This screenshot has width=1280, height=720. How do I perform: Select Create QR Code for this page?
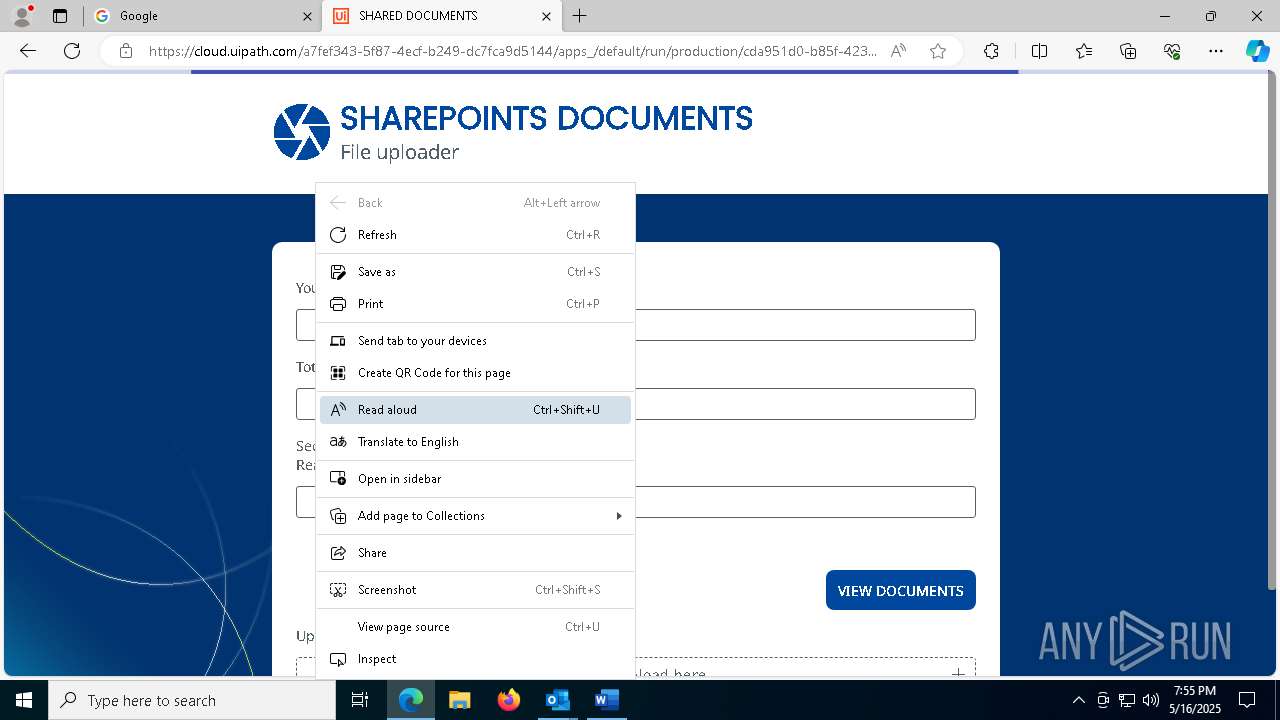coord(475,373)
